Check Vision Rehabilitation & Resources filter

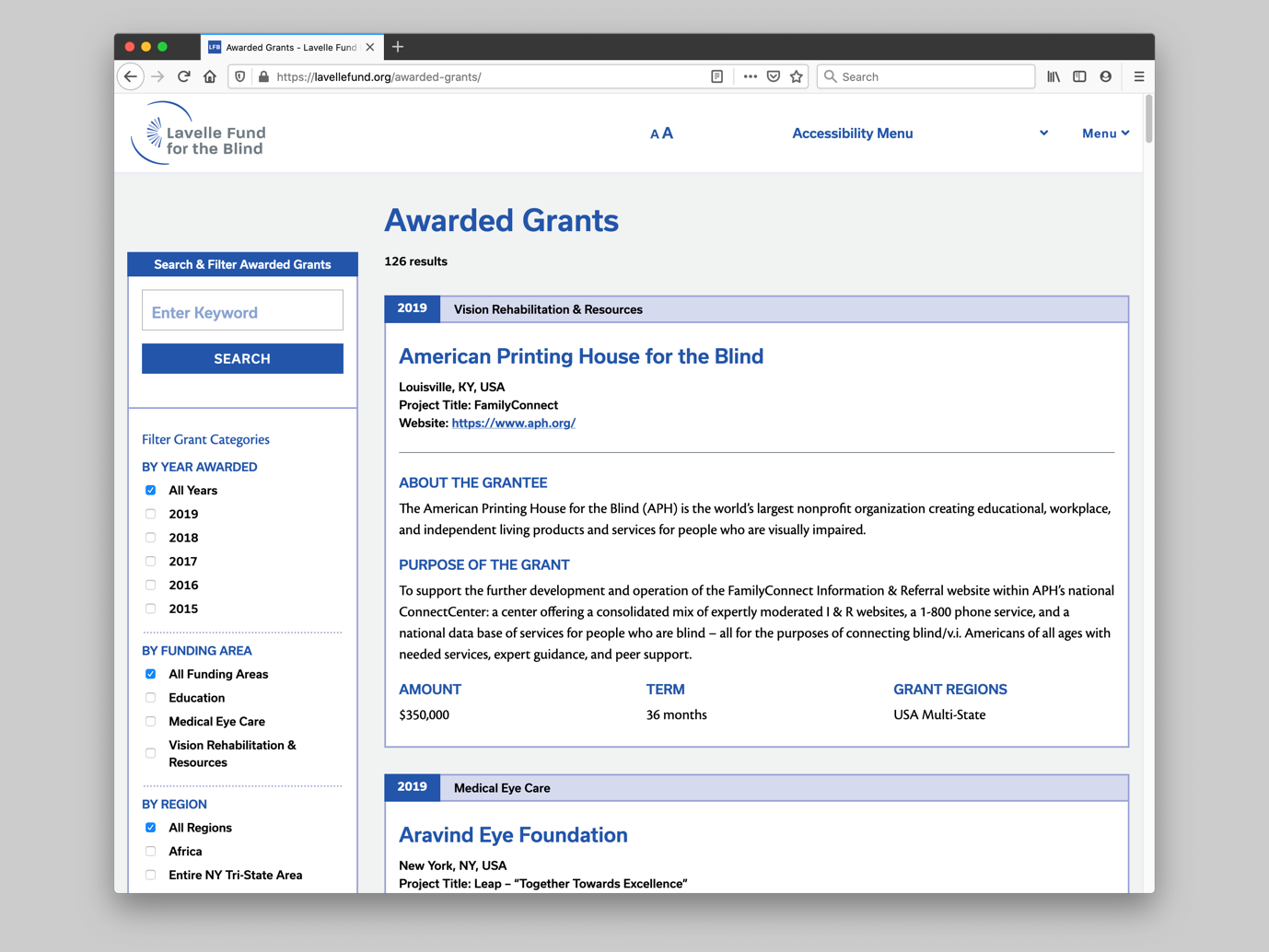[151, 753]
